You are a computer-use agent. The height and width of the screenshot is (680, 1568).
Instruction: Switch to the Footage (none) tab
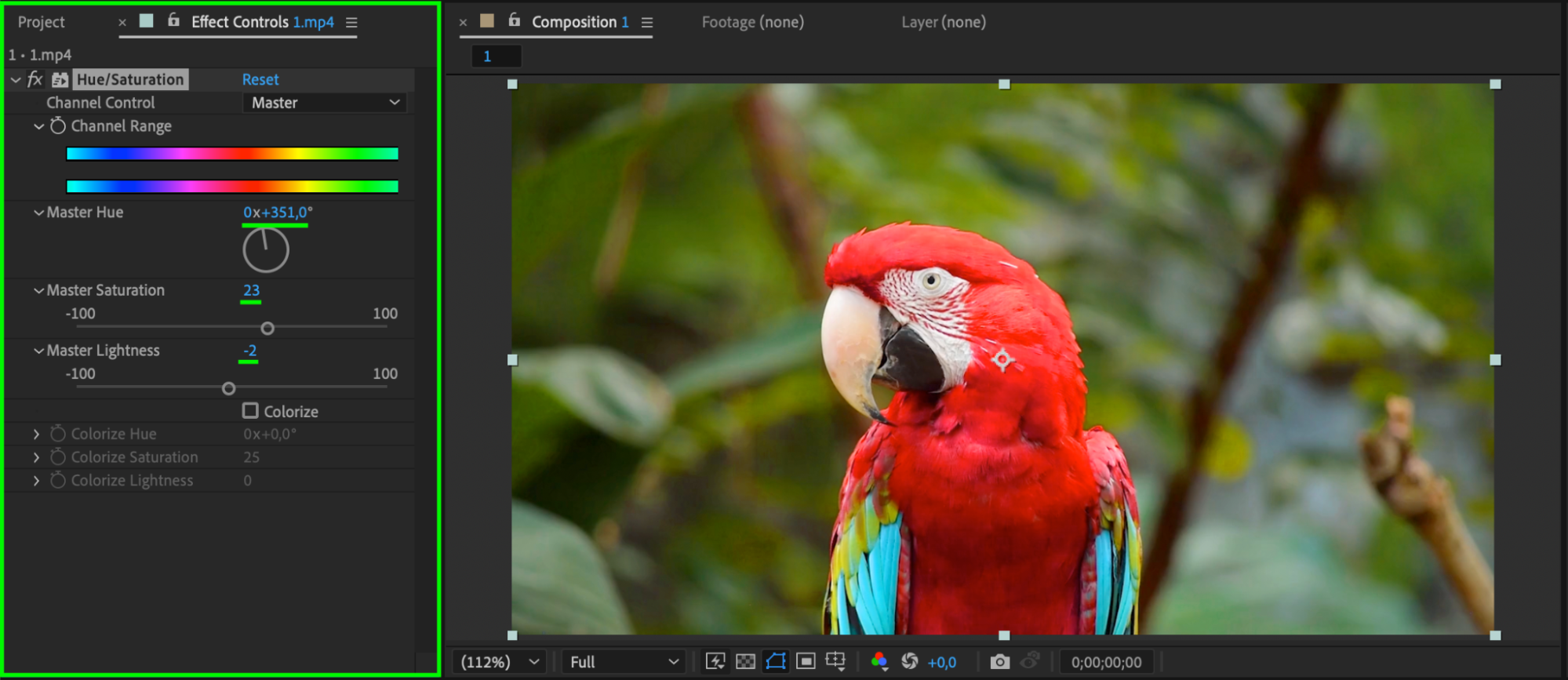[752, 22]
